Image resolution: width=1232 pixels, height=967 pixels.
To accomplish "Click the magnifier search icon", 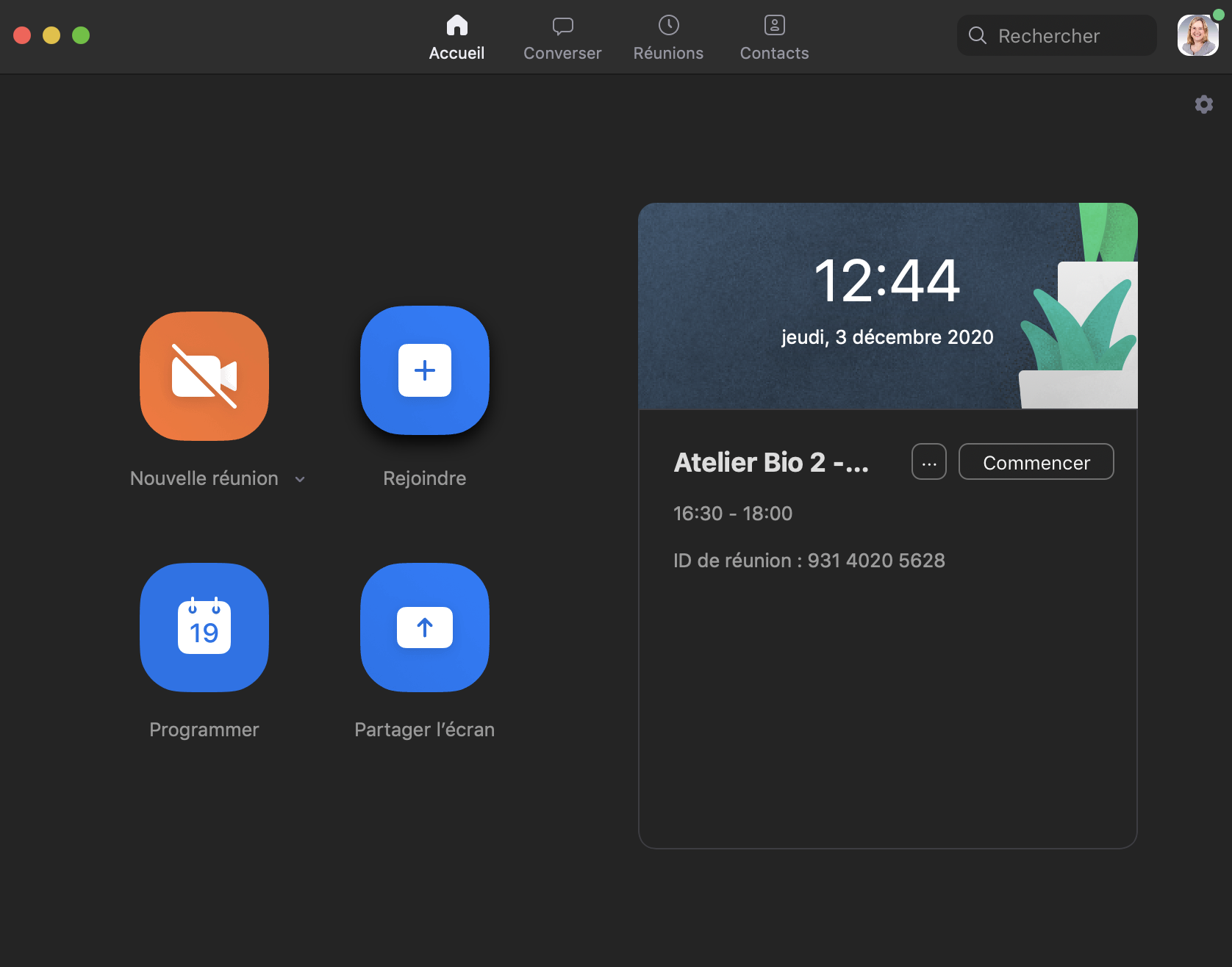I will tap(977, 35).
